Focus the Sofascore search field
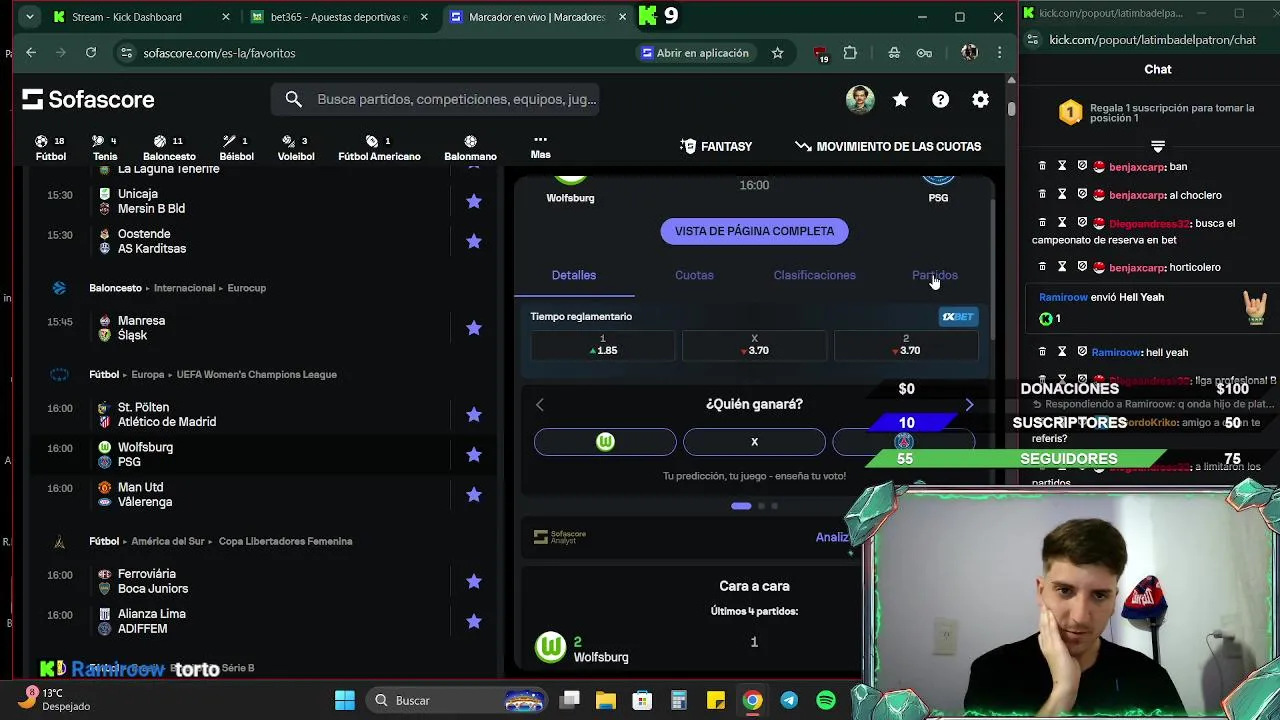This screenshot has width=1280, height=720. point(435,99)
